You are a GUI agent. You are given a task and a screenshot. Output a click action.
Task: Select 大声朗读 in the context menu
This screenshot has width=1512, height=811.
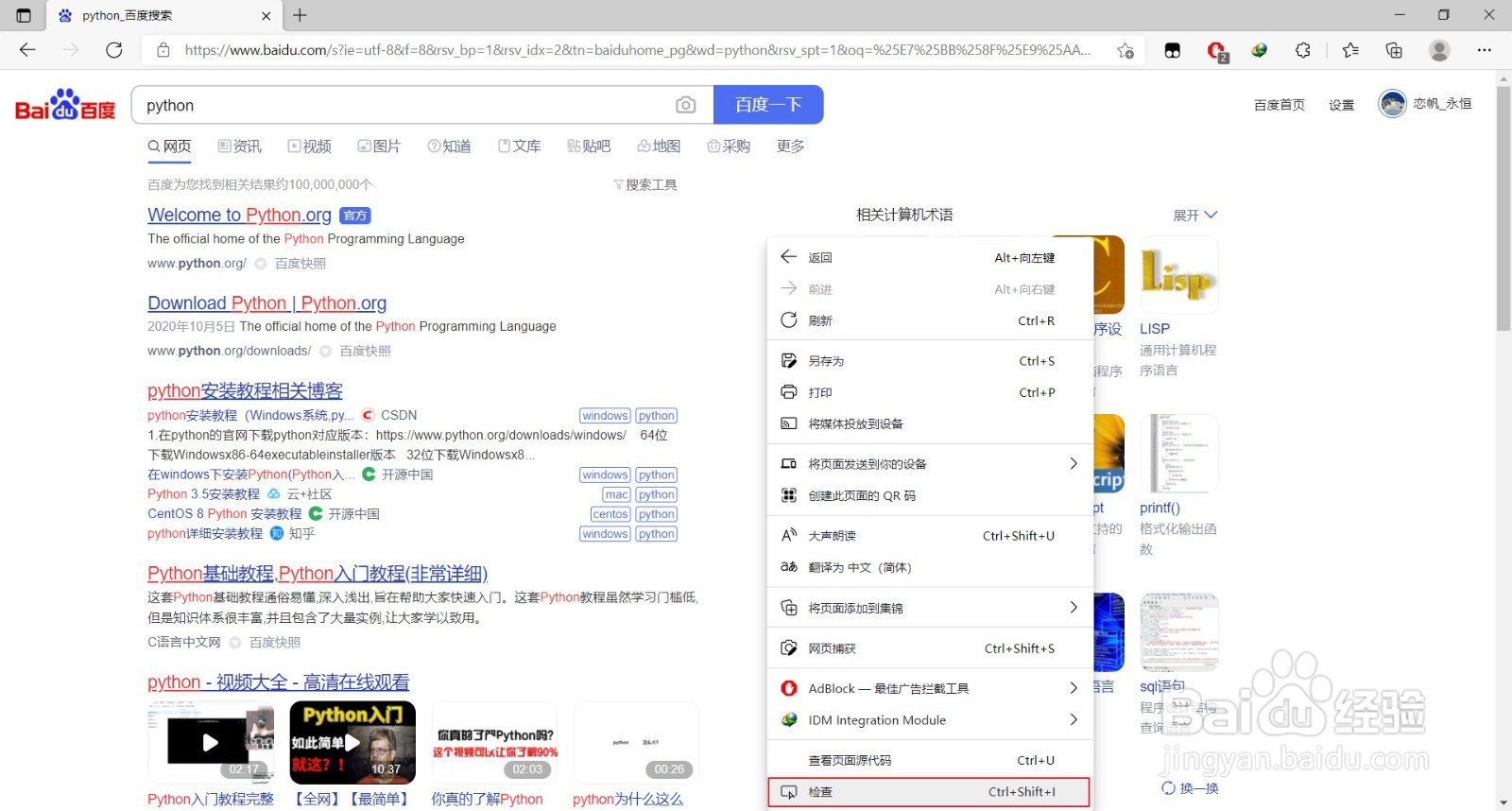pos(930,536)
